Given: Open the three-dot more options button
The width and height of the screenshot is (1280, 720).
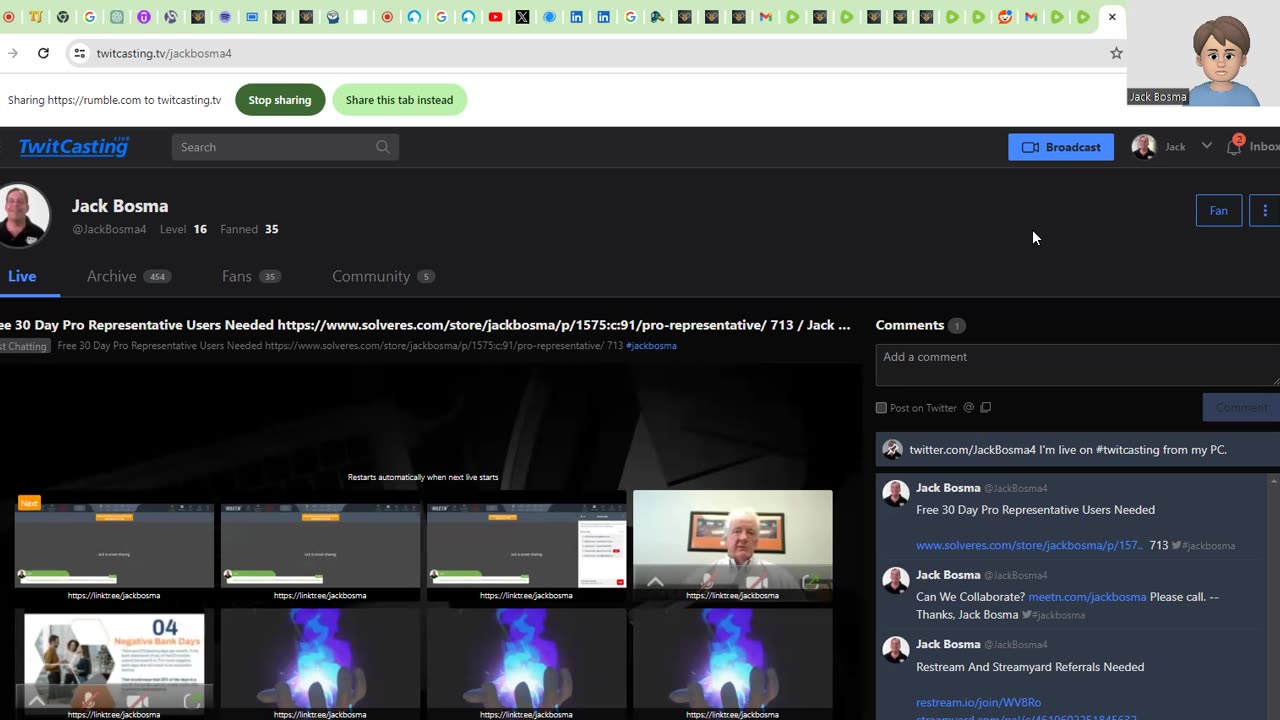Looking at the screenshot, I should tap(1265, 210).
